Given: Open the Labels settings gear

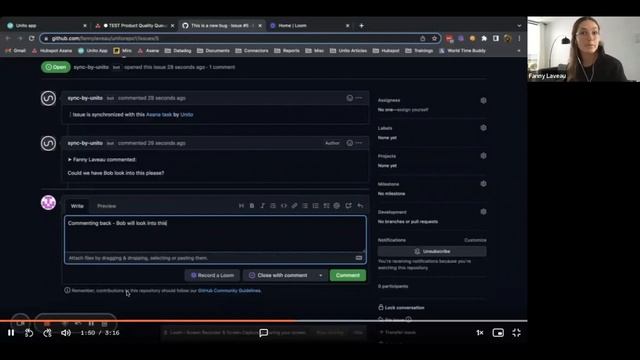Looking at the screenshot, I should click(x=483, y=128).
